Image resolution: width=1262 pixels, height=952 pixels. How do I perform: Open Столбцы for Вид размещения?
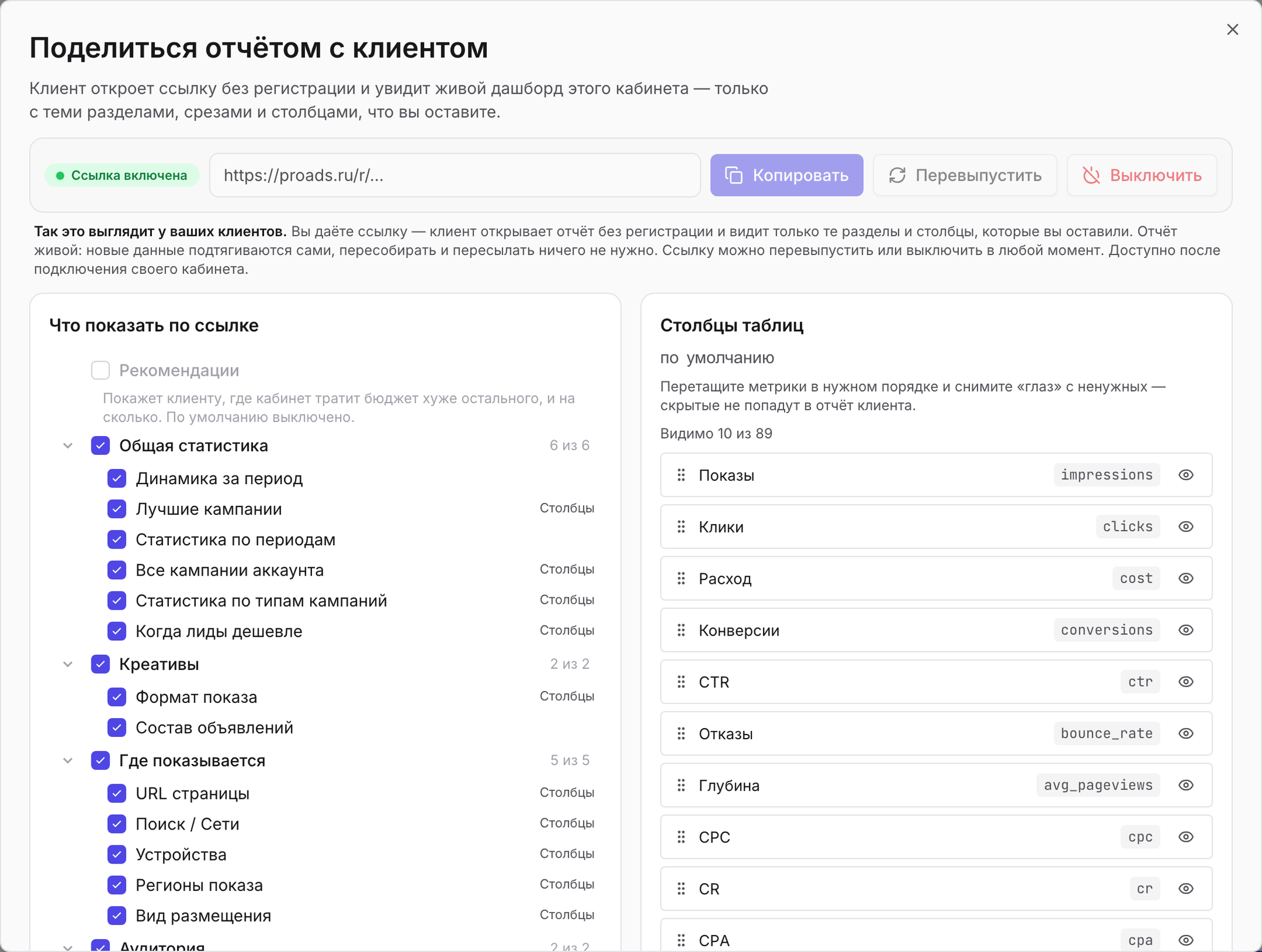coord(566,914)
